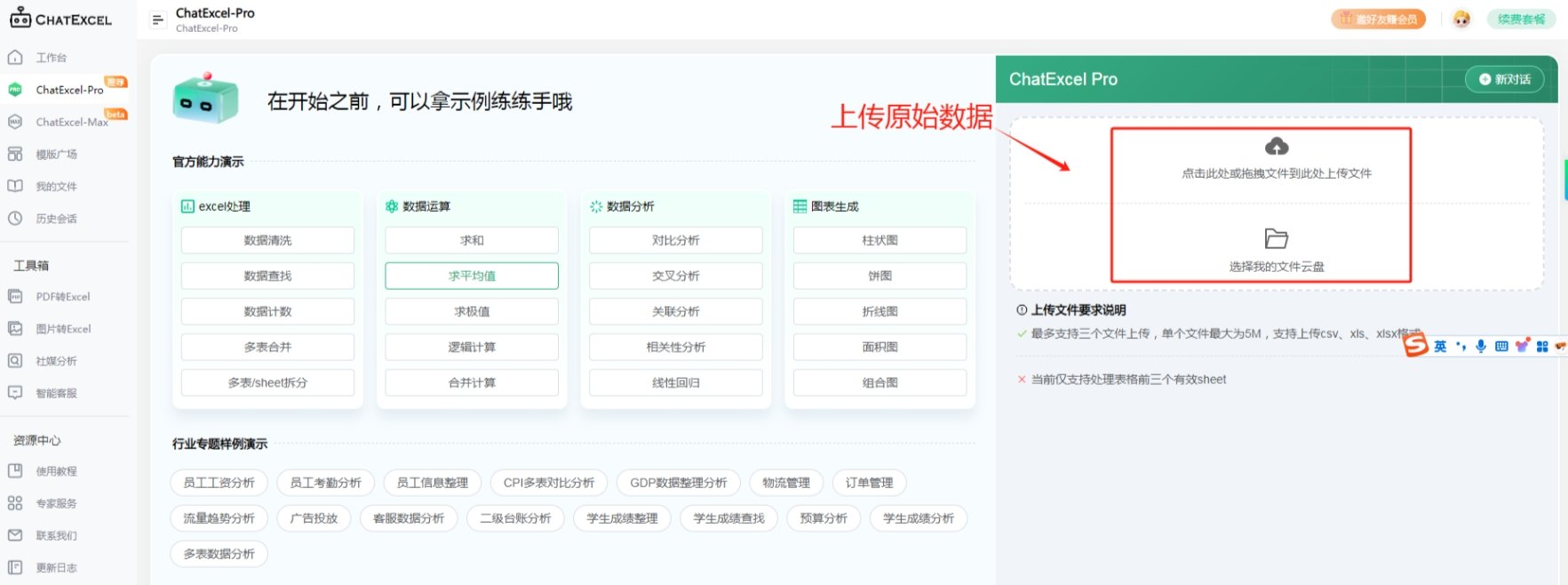Choose the 二级台账分析 sample
This screenshot has width=1568, height=585.
(516, 518)
